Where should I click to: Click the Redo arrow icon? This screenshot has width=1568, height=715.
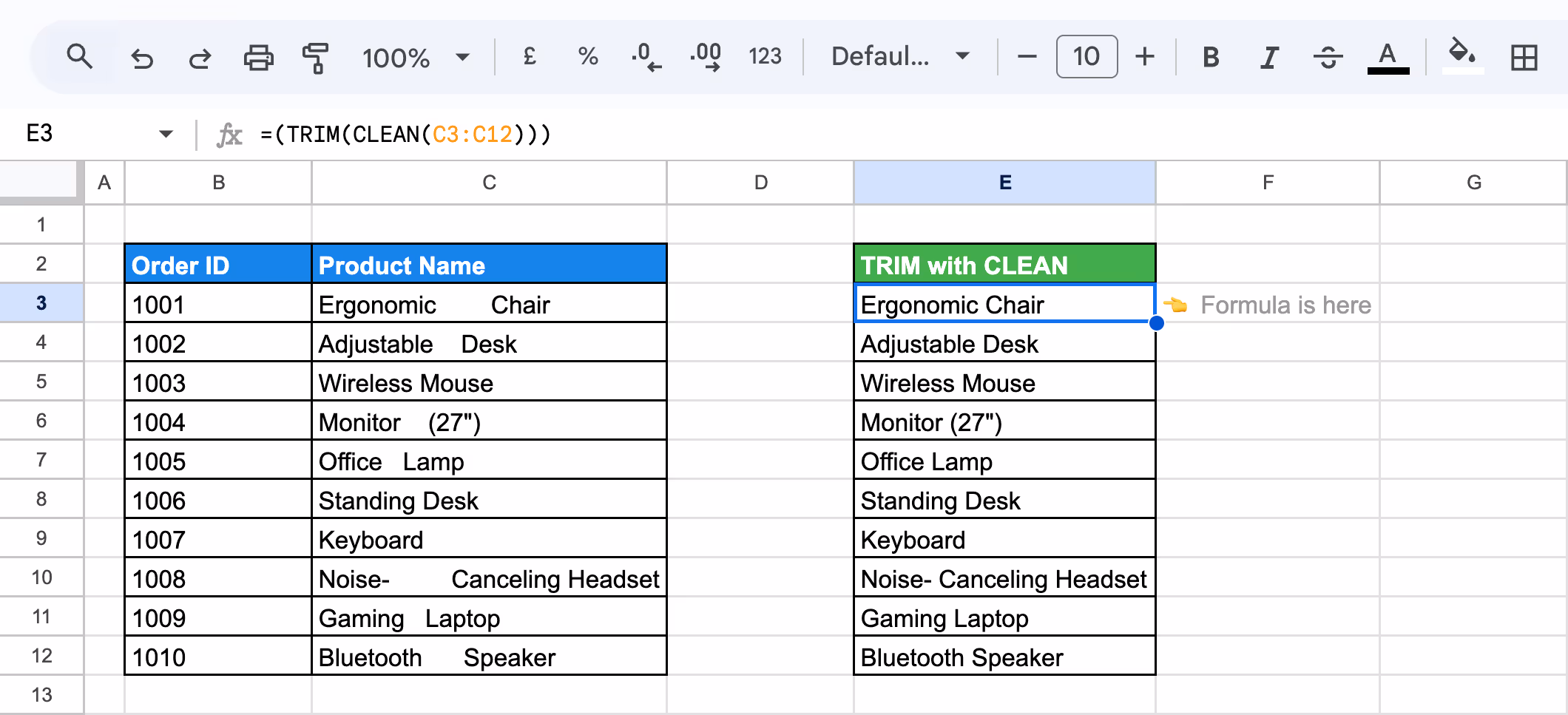tap(200, 57)
